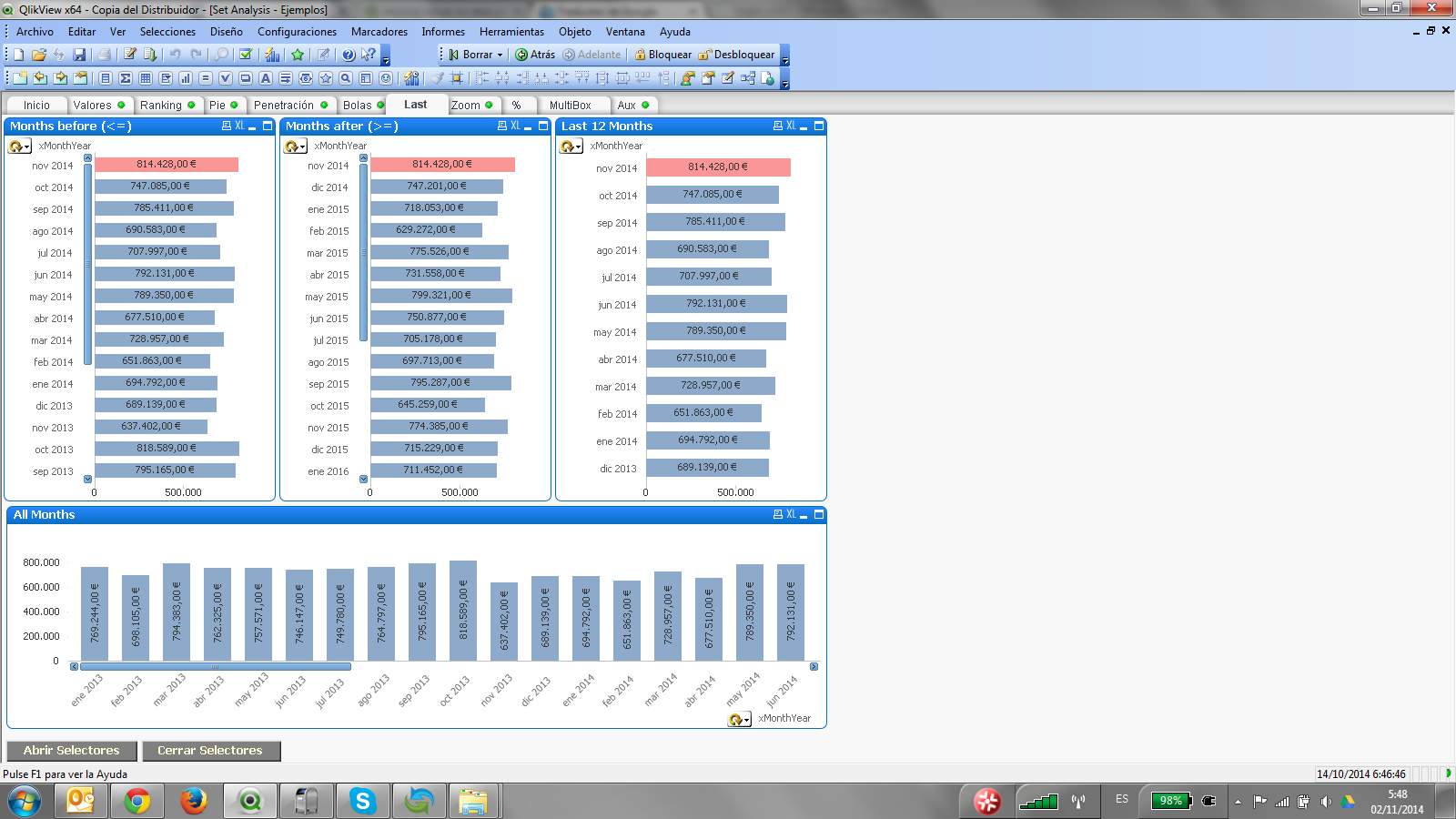This screenshot has height=819, width=1456.
Task: Click Desbloquear to unlock selections
Action: [x=737, y=55]
